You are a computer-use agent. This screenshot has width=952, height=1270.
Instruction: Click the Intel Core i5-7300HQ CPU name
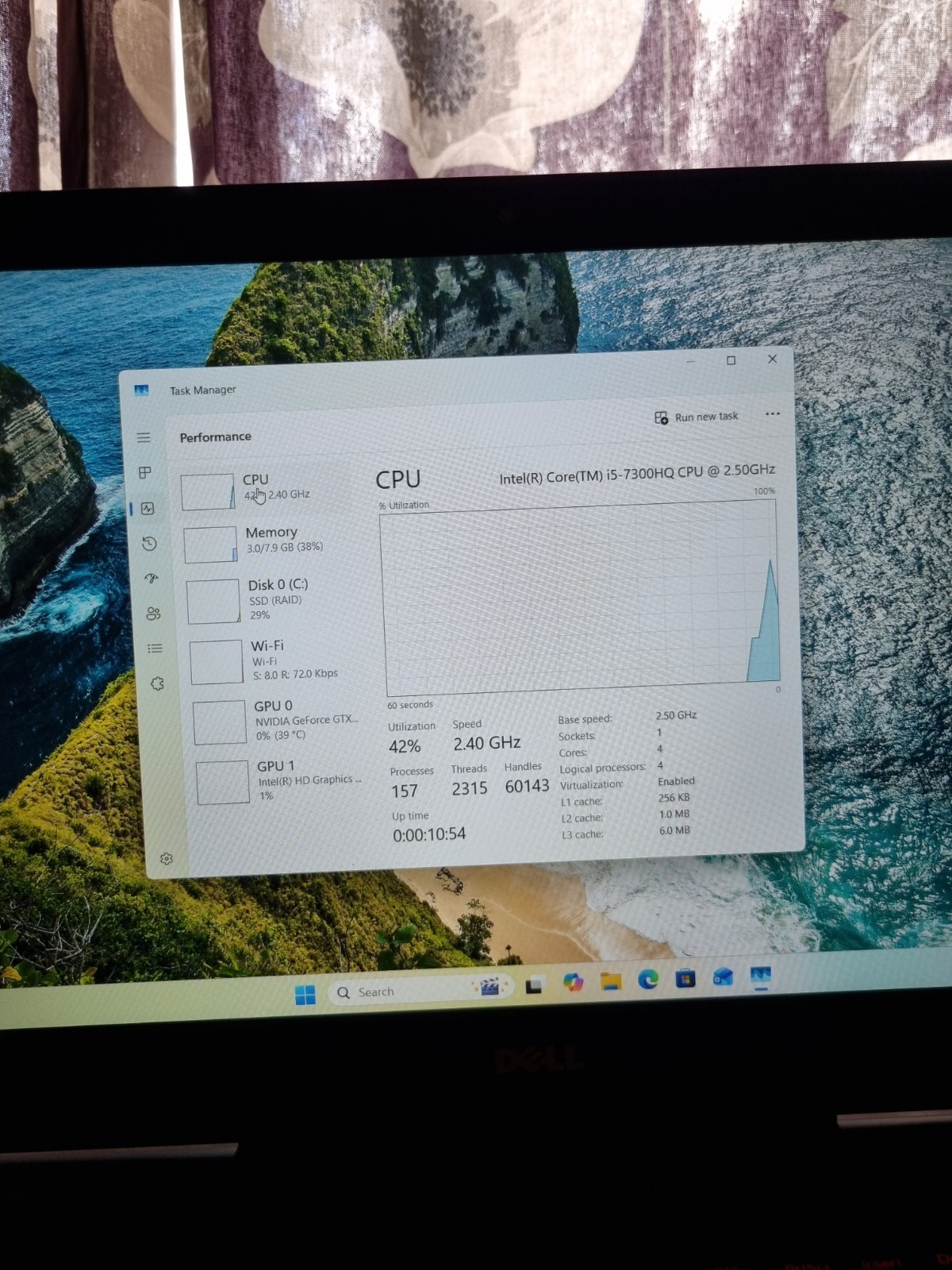pos(637,473)
